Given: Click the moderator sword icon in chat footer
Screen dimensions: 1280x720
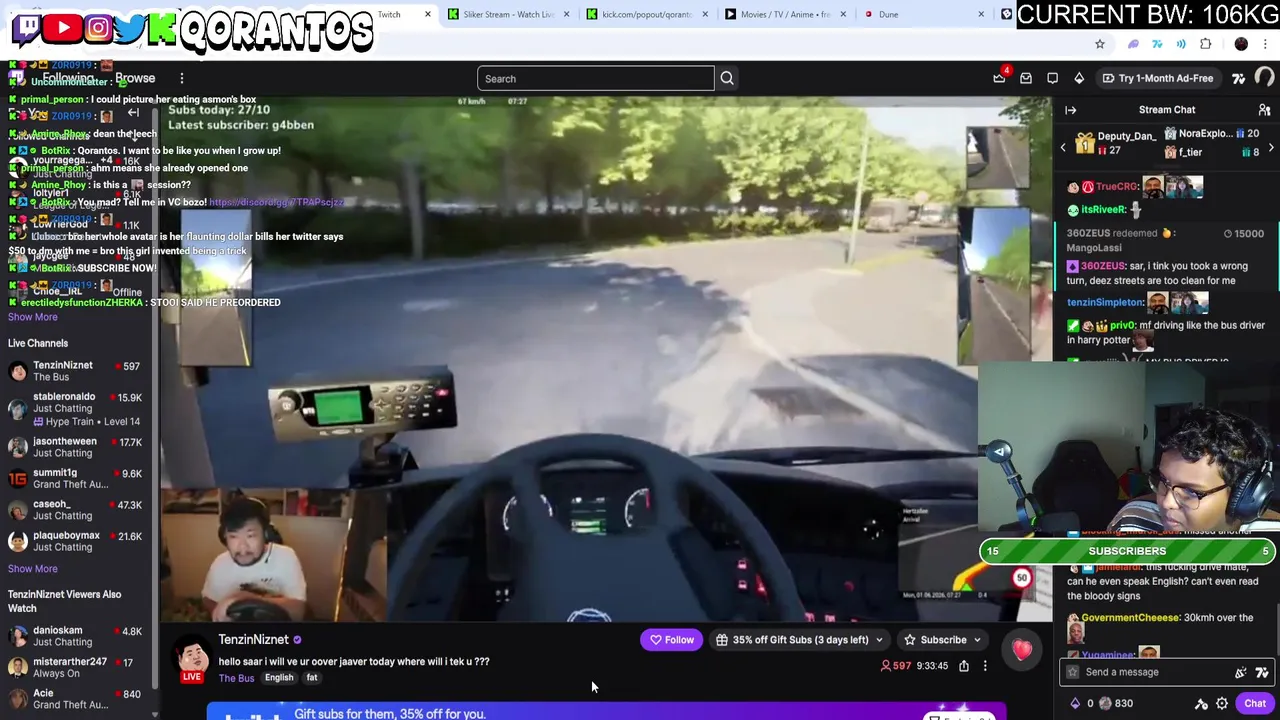Looking at the screenshot, I should pyautogui.click(x=1202, y=703).
